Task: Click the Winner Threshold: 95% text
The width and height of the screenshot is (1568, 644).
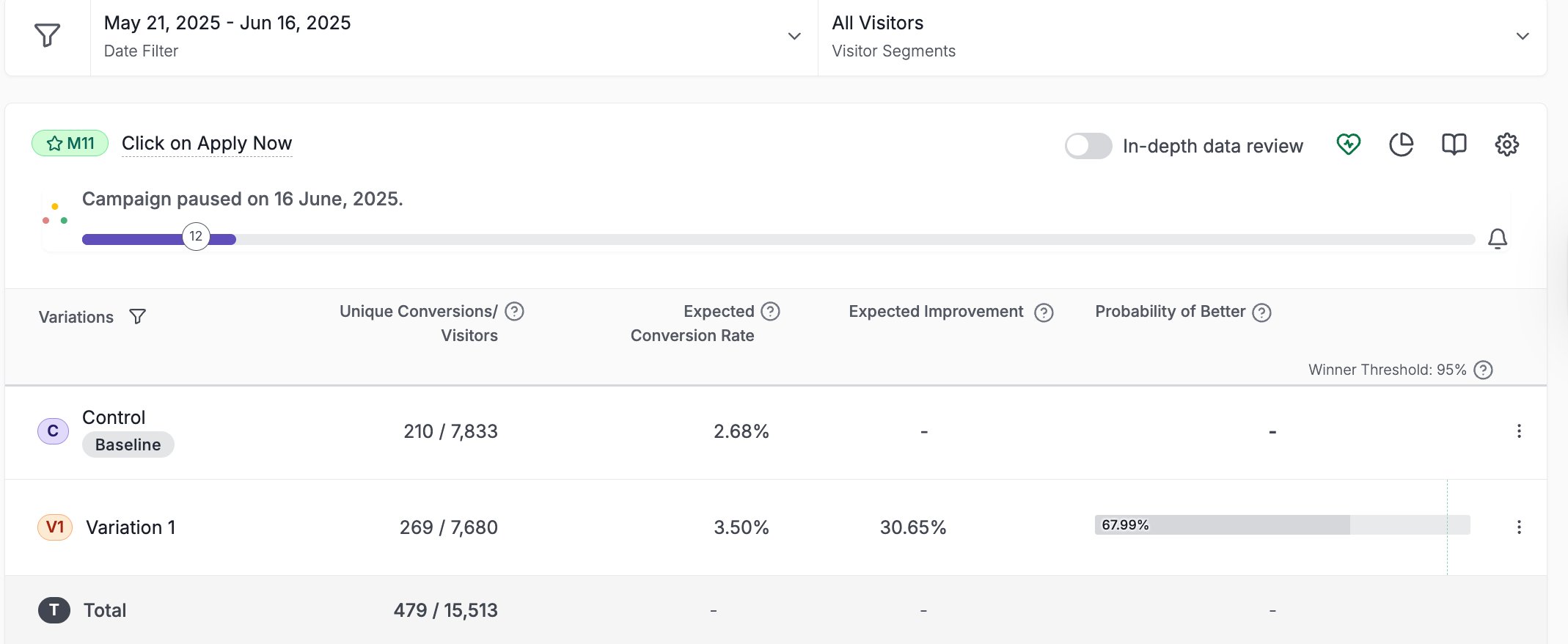Action: coord(1387,370)
